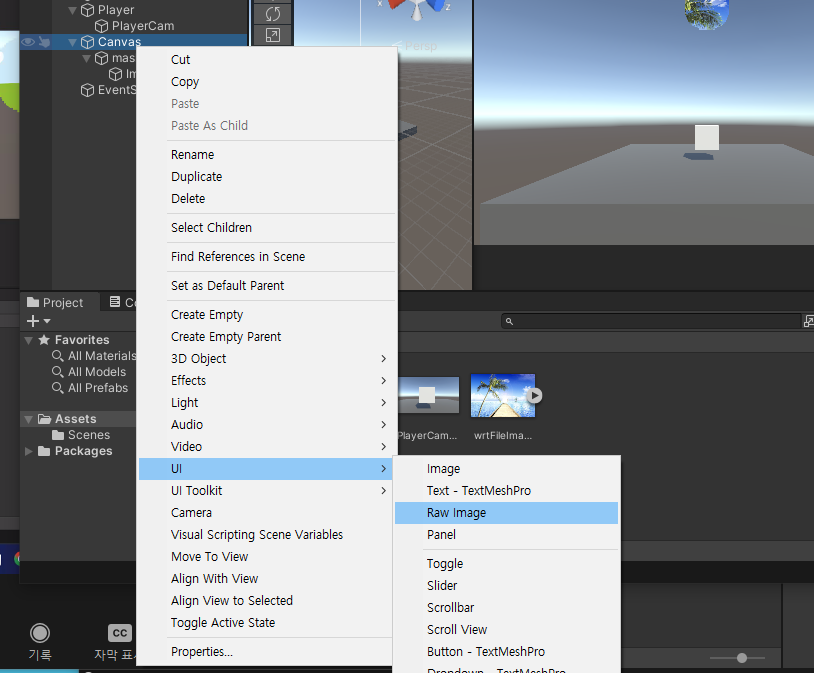
Task: Toggle Canvas picking hand icon
Action: [45, 42]
